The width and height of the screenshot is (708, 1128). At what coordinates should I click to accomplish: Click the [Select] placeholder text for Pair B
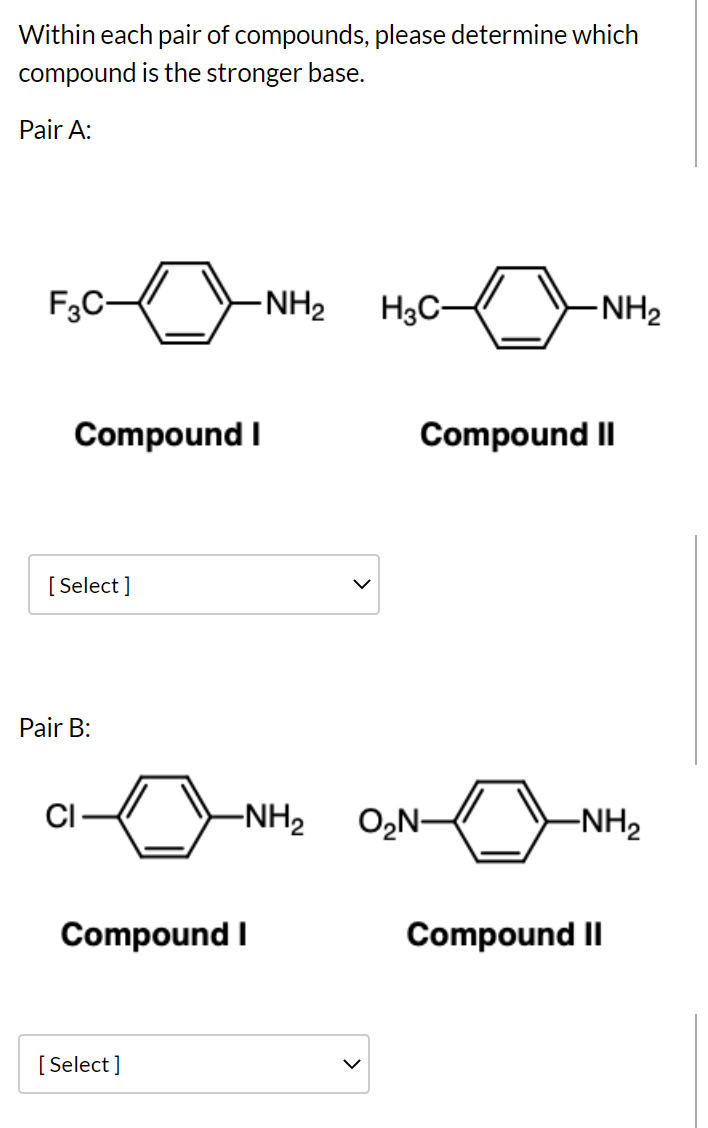76,1064
